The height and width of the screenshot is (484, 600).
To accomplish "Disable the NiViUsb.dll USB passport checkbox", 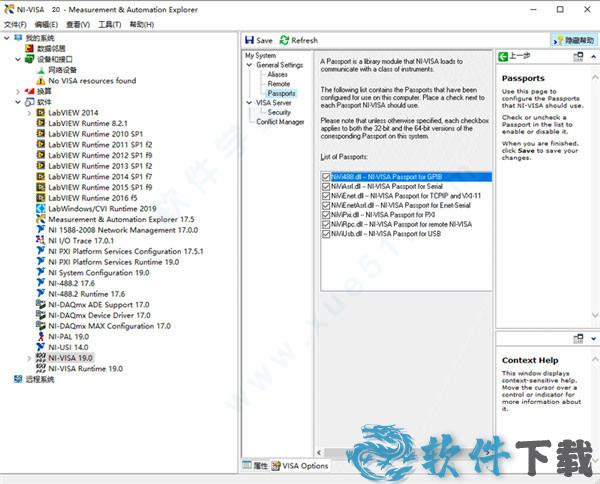I will click(326, 233).
